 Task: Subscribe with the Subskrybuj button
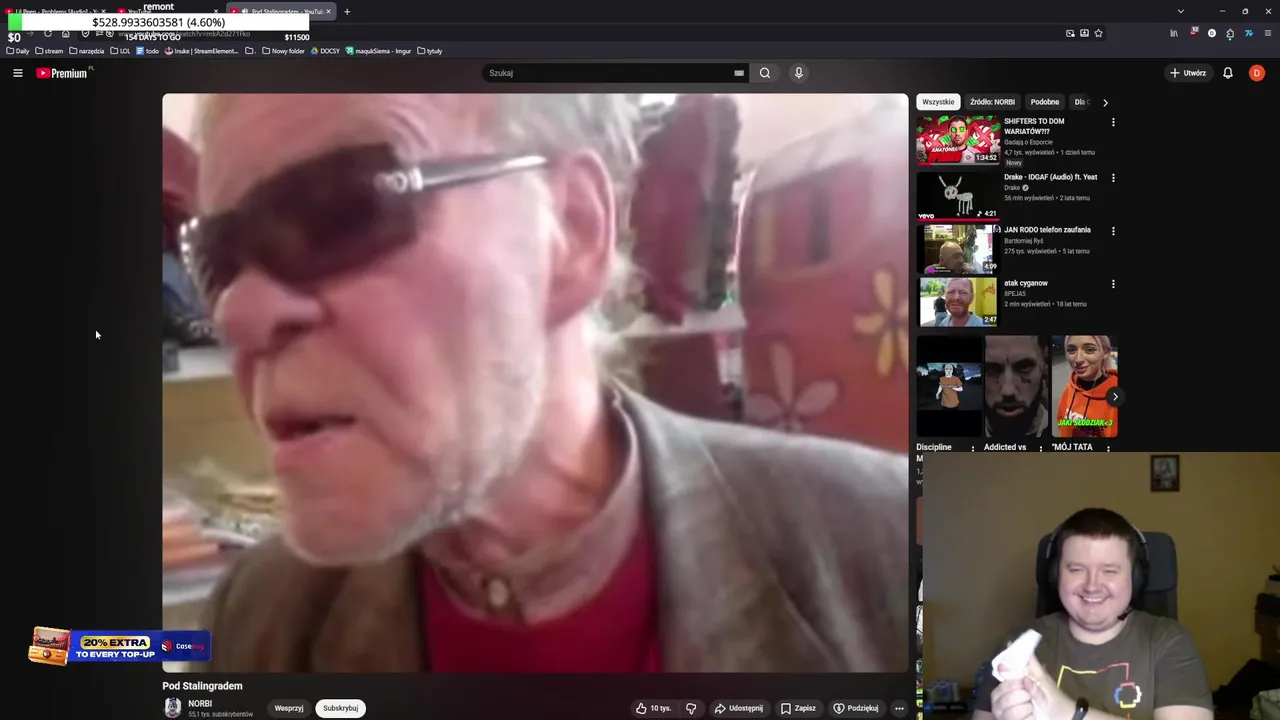click(x=340, y=708)
